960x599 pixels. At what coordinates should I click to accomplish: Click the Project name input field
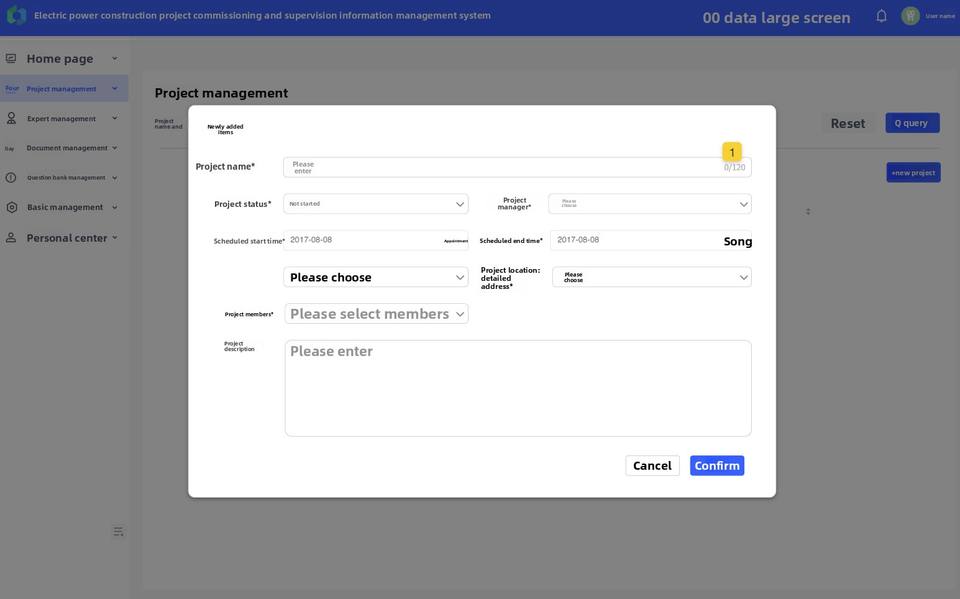[517, 167]
